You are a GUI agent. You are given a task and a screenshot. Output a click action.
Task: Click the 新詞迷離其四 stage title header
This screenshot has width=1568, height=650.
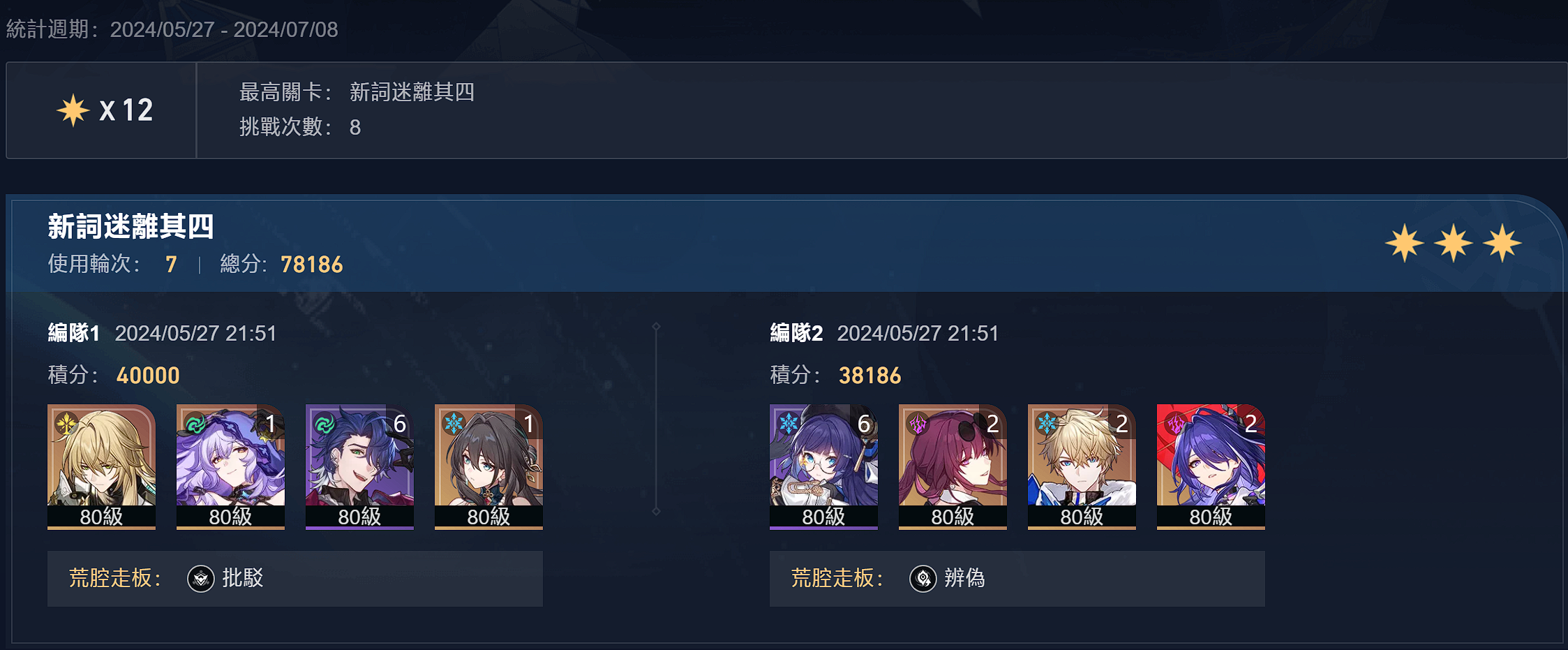click(130, 226)
